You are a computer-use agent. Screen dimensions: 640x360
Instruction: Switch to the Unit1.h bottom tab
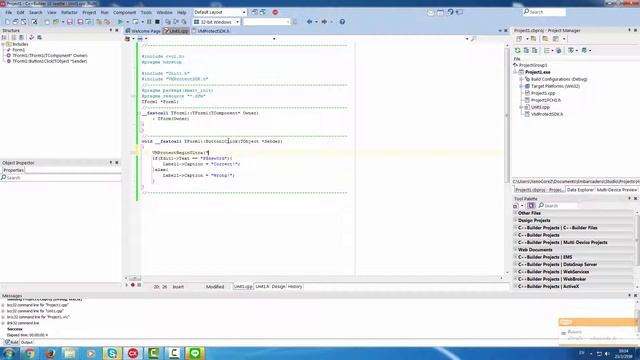click(x=262, y=287)
